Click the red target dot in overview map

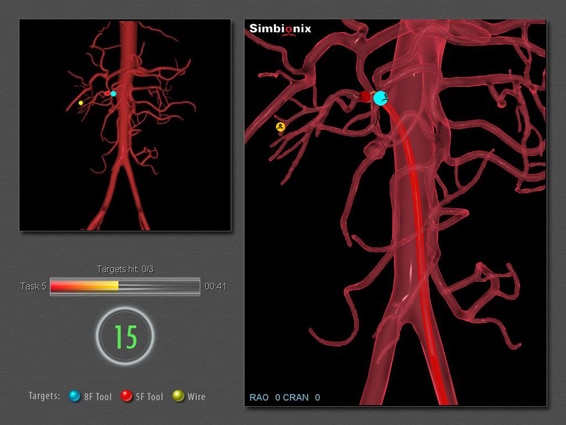click(x=108, y=94)
